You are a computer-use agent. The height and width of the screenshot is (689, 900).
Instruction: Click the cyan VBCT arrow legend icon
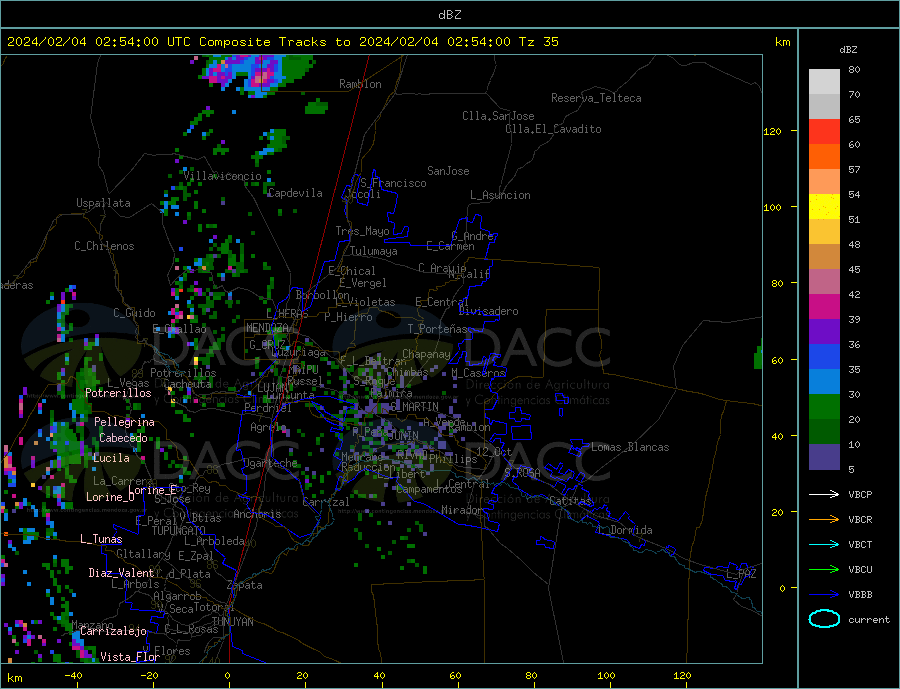point(824,544)
